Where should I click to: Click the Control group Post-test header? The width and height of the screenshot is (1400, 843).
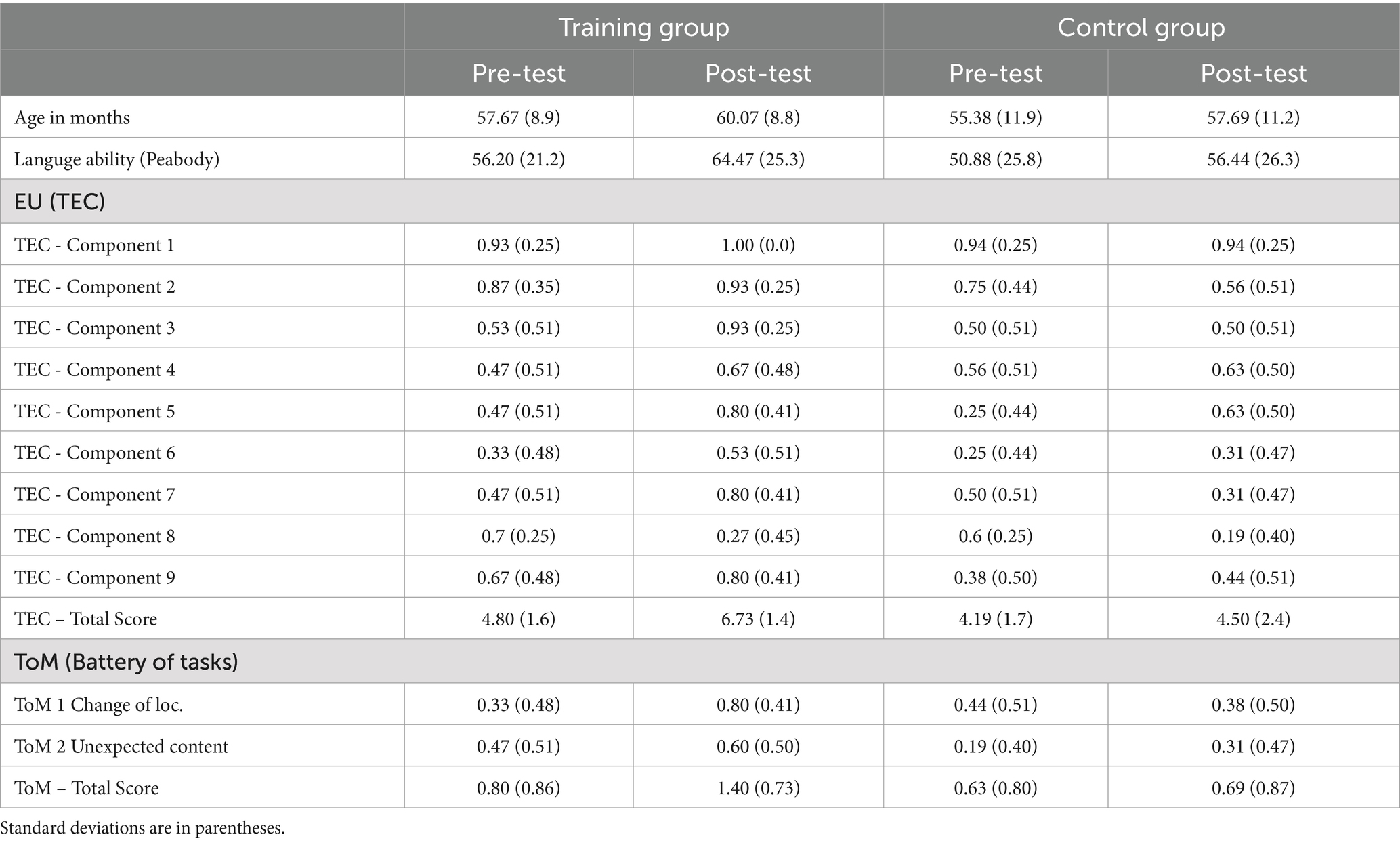tap(1254, 73)
